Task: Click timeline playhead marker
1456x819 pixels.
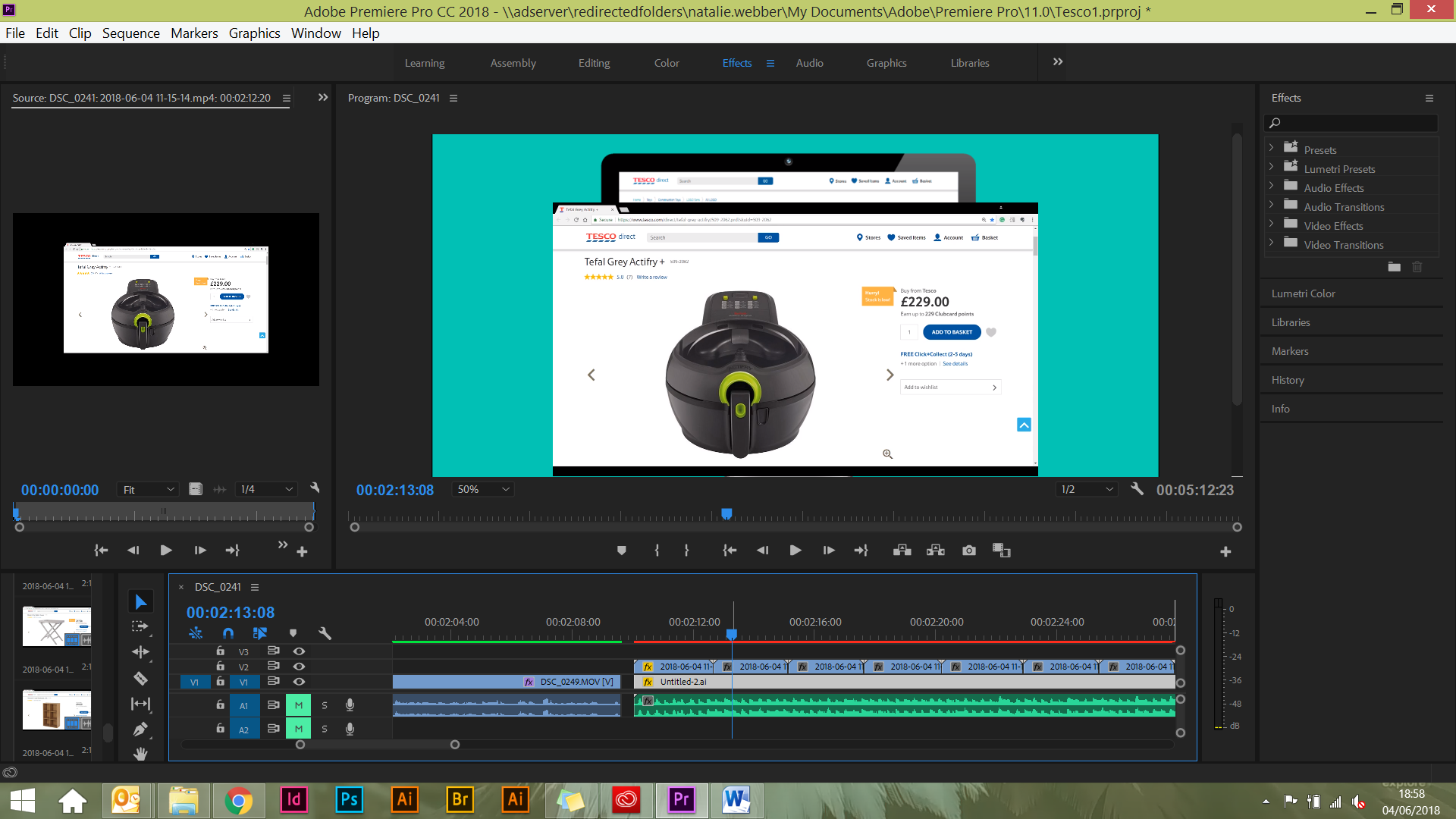Action: click(732, 634)
